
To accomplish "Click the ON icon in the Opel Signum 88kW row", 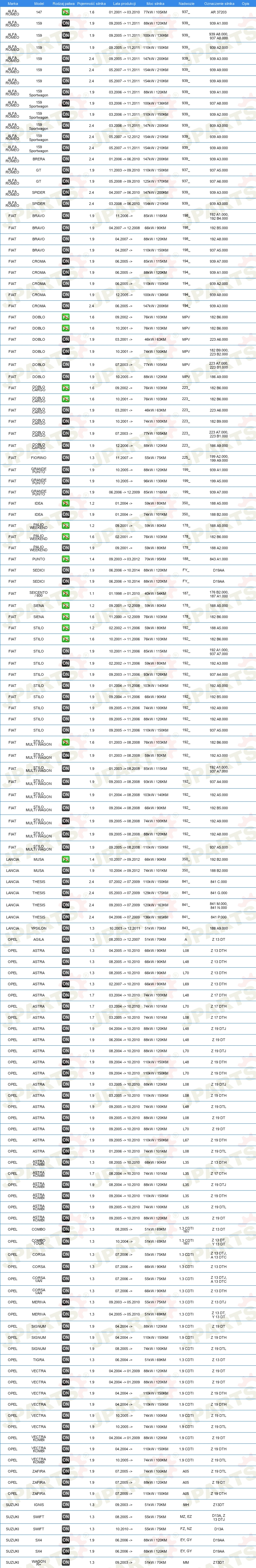I will [x=66, y=1326].
